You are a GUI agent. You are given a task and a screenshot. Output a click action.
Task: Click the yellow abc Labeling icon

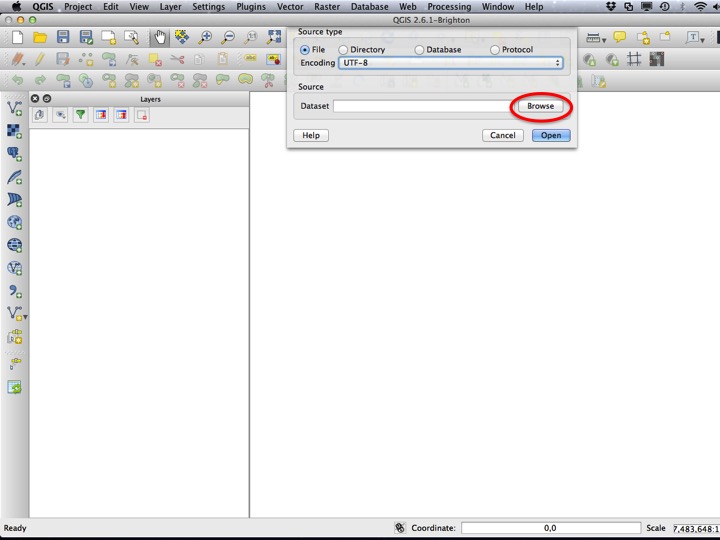click(251, 58)
